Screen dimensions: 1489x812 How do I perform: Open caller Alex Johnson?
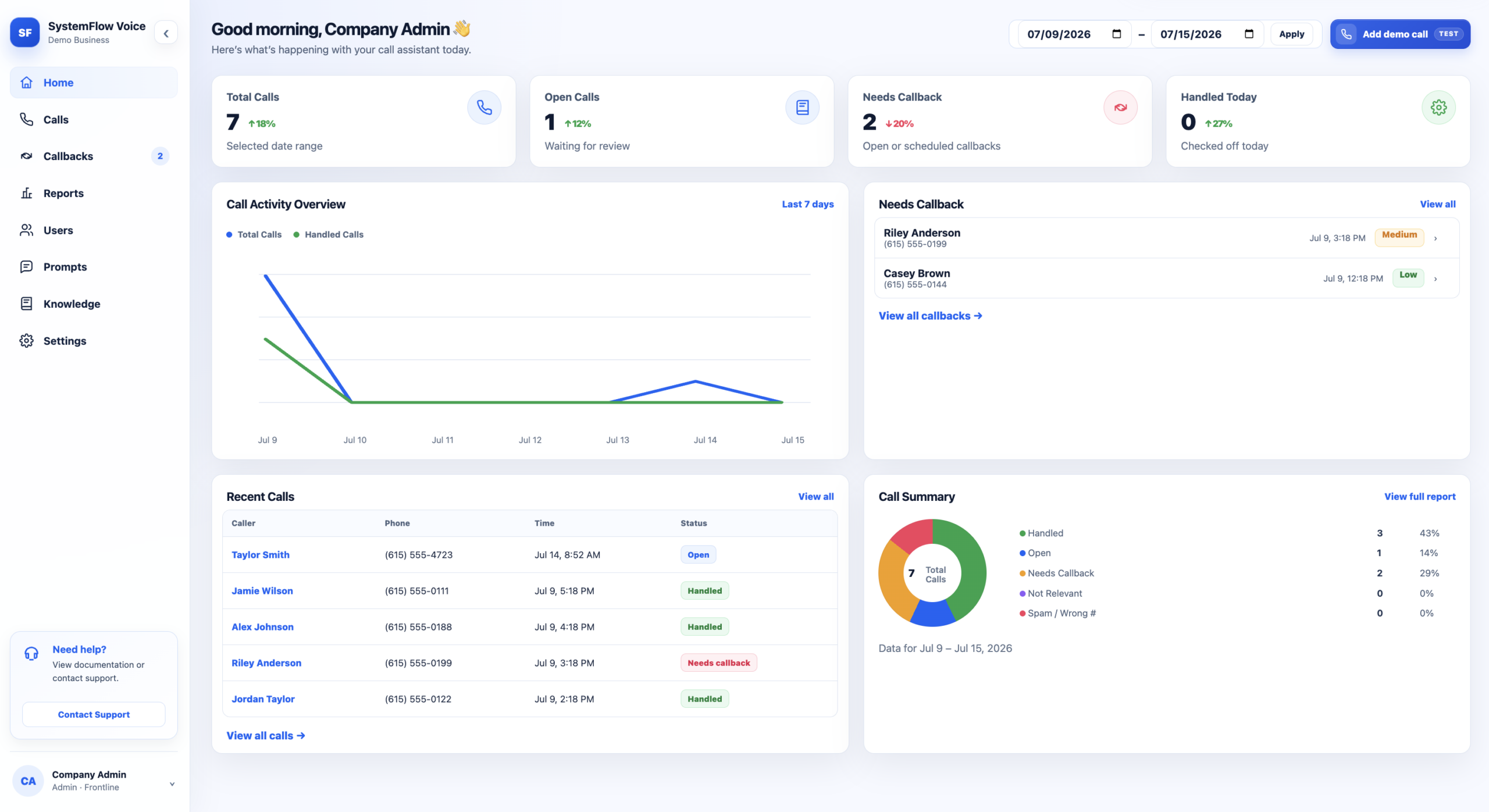262,627
